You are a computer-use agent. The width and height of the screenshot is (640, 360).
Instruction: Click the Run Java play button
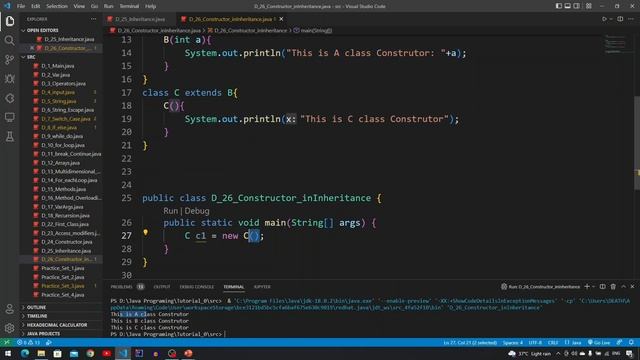tap(604, 19)
